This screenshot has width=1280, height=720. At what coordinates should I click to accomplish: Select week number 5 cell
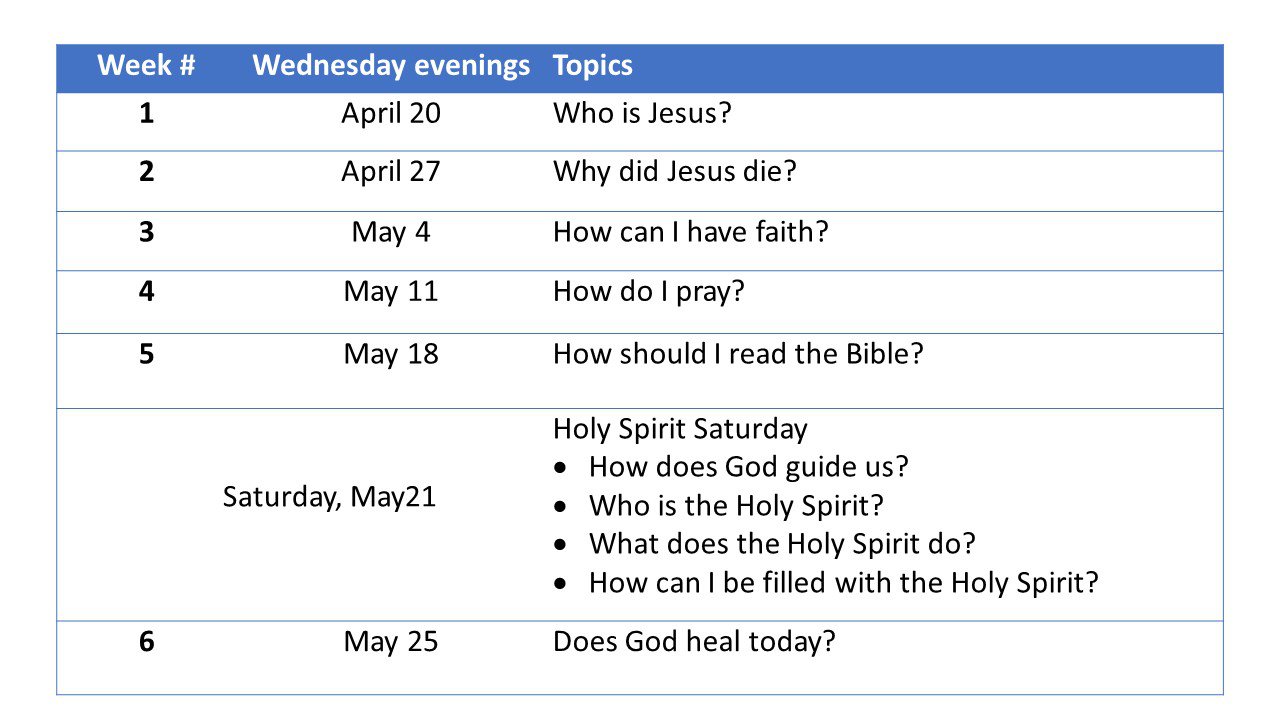coord(147,354)
